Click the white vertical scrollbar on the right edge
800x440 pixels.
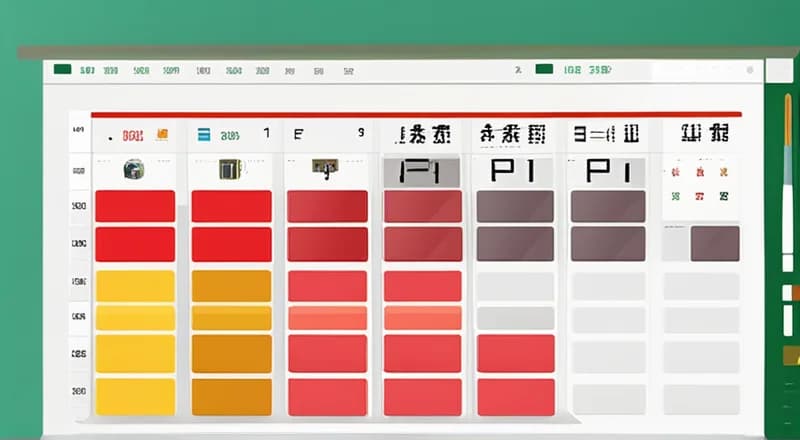788,219
